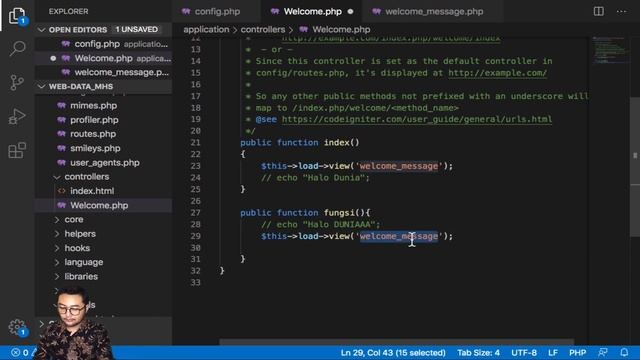Open the editor More Actions menu
640x360 pixels.
(621, 11)
